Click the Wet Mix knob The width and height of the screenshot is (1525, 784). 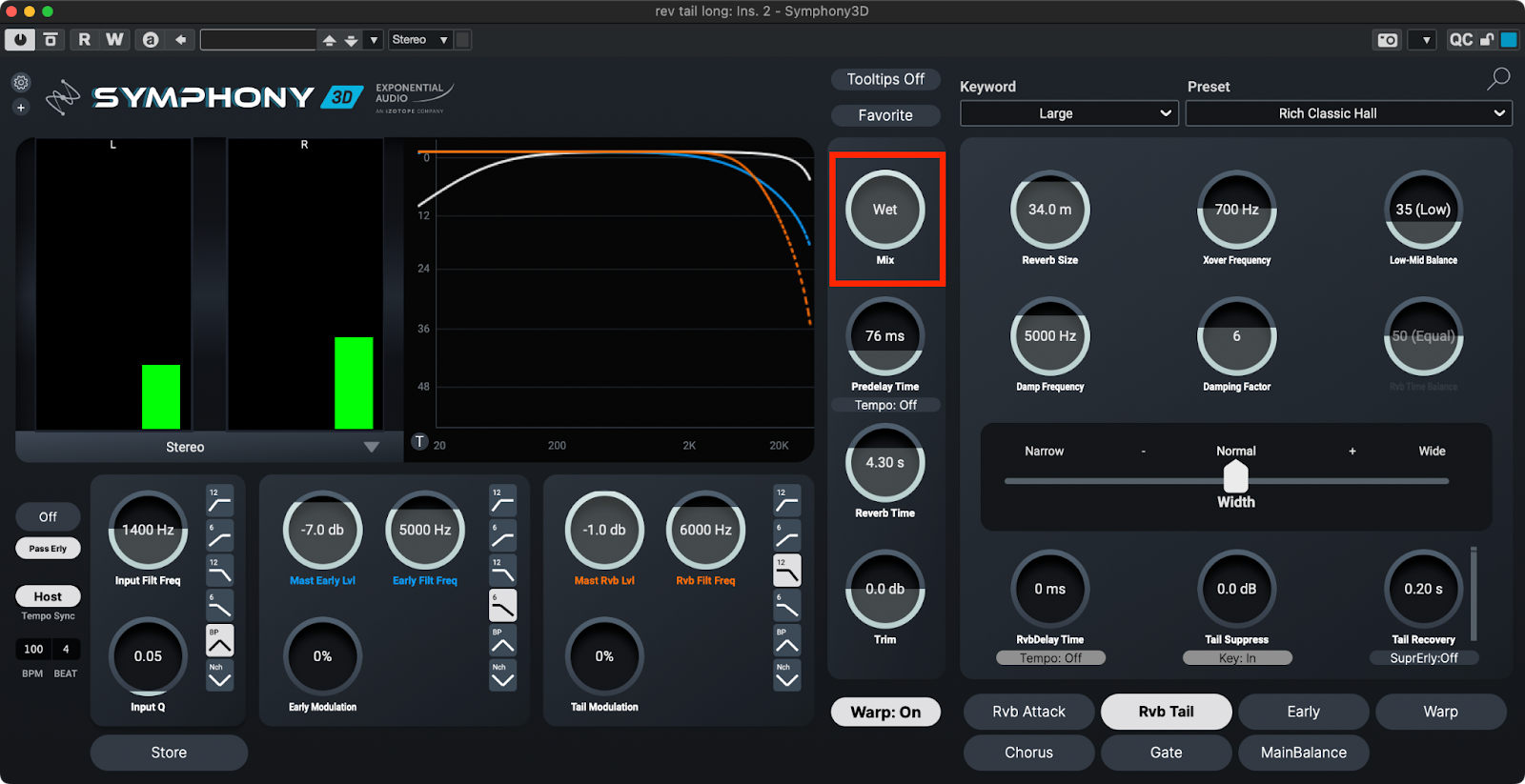coord(884,210)
